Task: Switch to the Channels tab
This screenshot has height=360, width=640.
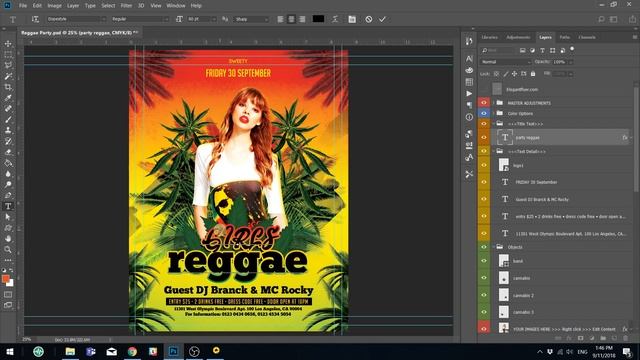Action: pyautogui.click(x=587, y=37)
